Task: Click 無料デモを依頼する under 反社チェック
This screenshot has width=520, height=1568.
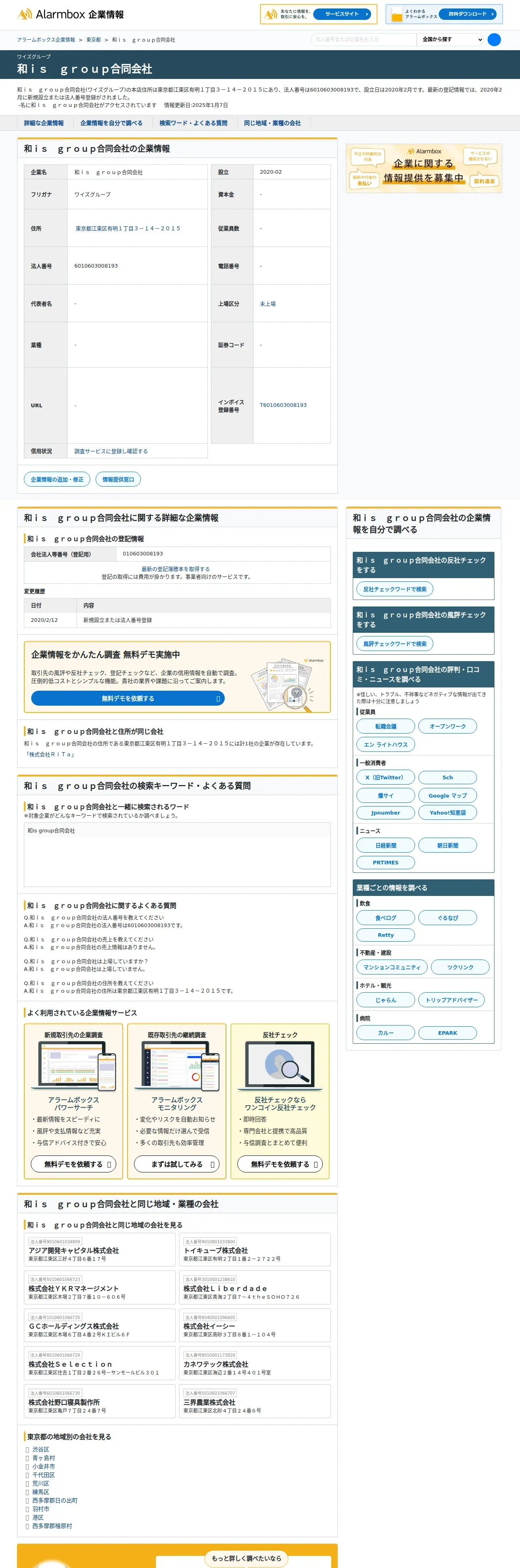Action: coord(280,1164)
